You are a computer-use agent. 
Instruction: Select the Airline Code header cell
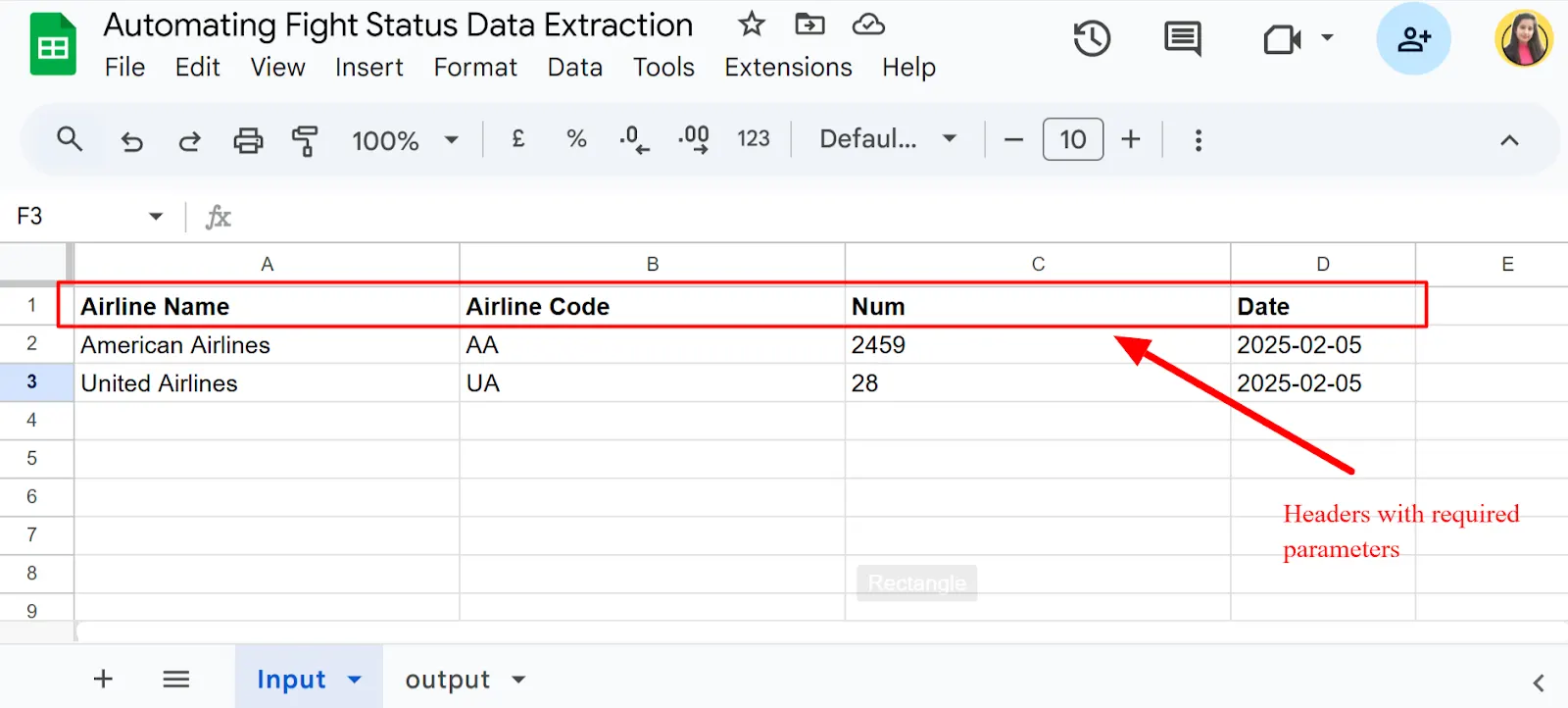tap(653, 306)
